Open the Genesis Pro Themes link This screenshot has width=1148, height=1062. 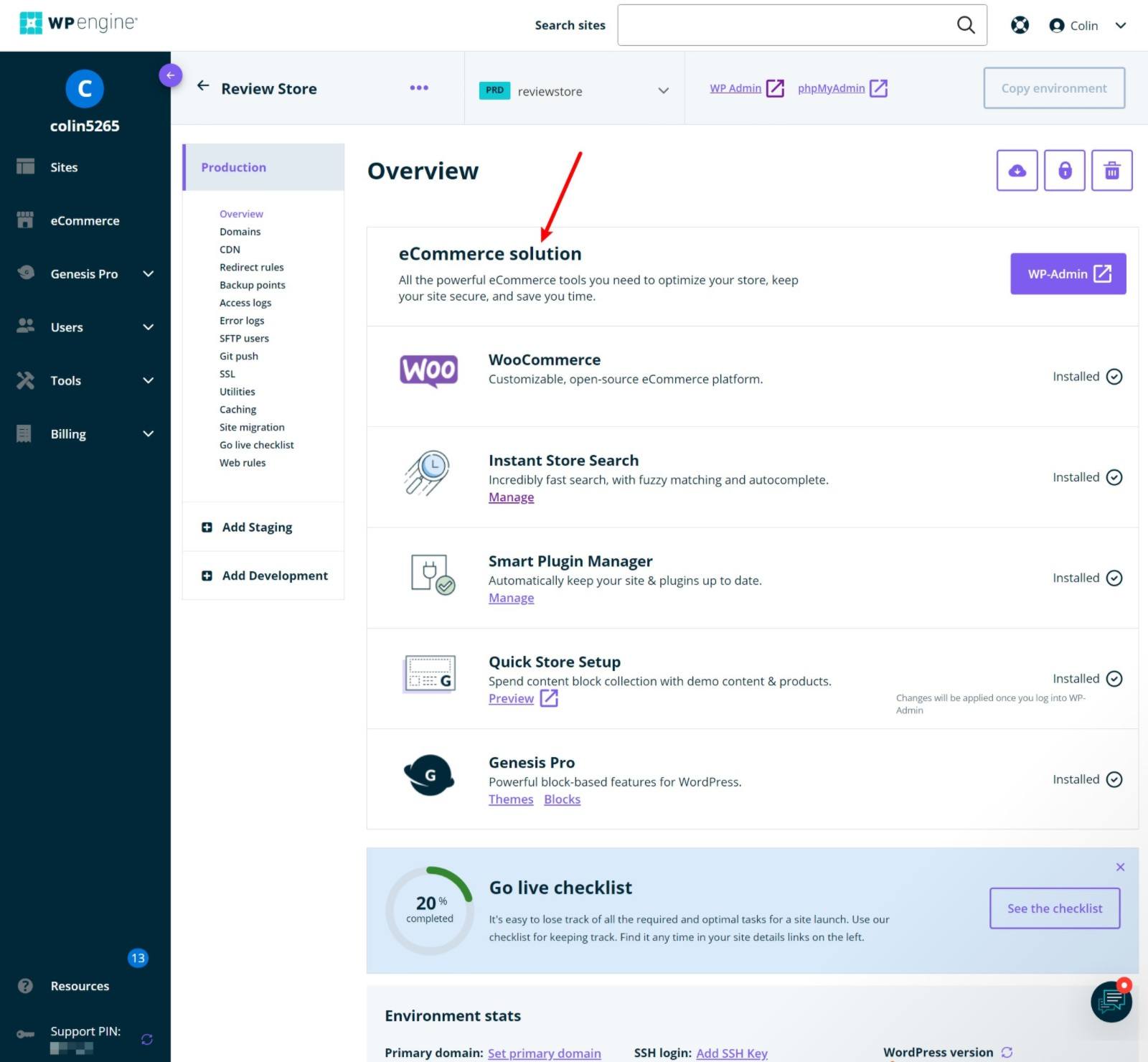coord(511,799)
